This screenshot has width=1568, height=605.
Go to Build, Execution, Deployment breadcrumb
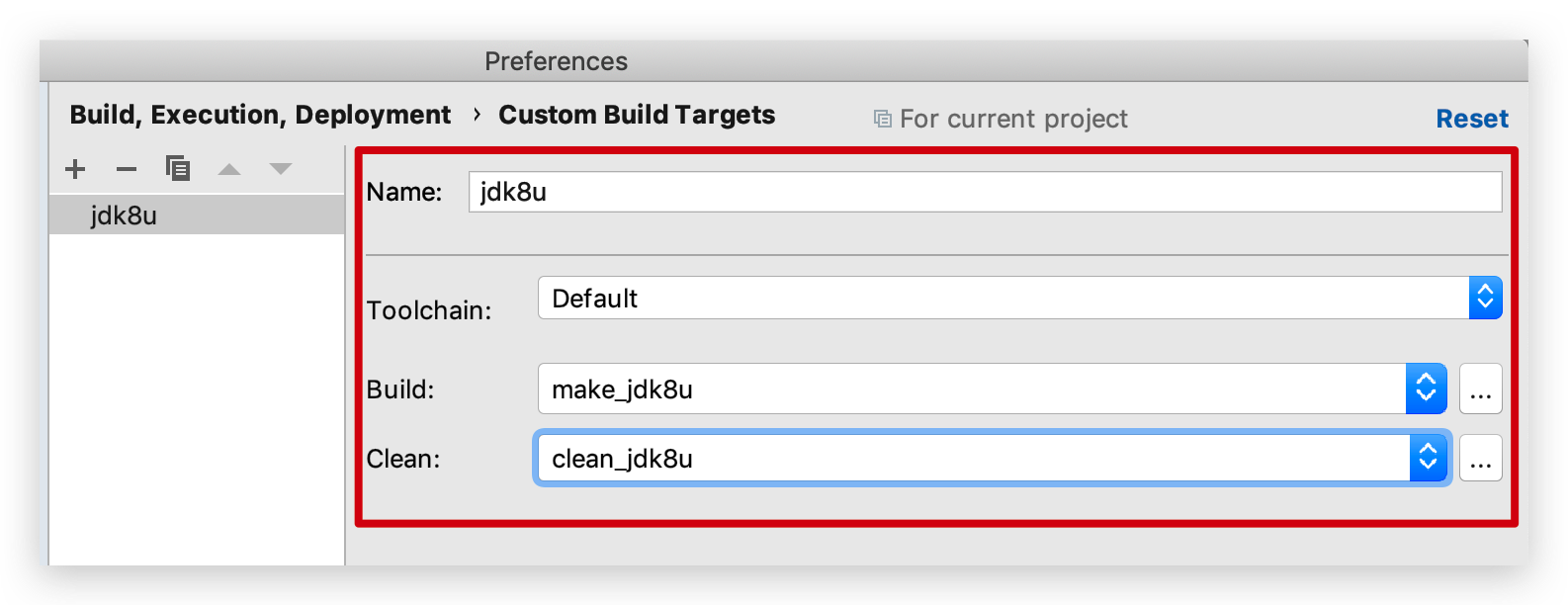click(x=260, y=115)
